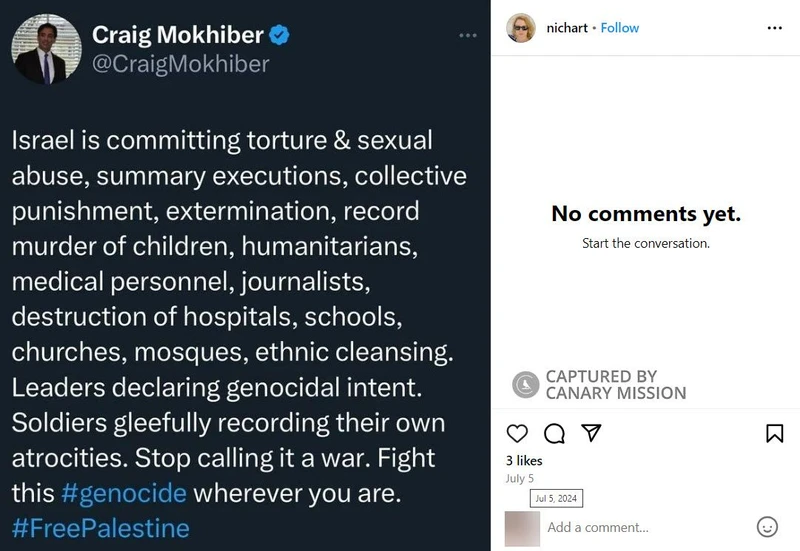The height and width of the screenshot is (551, 800).
Task: Save the post using the bookmark icon
Action: [774, 433]
